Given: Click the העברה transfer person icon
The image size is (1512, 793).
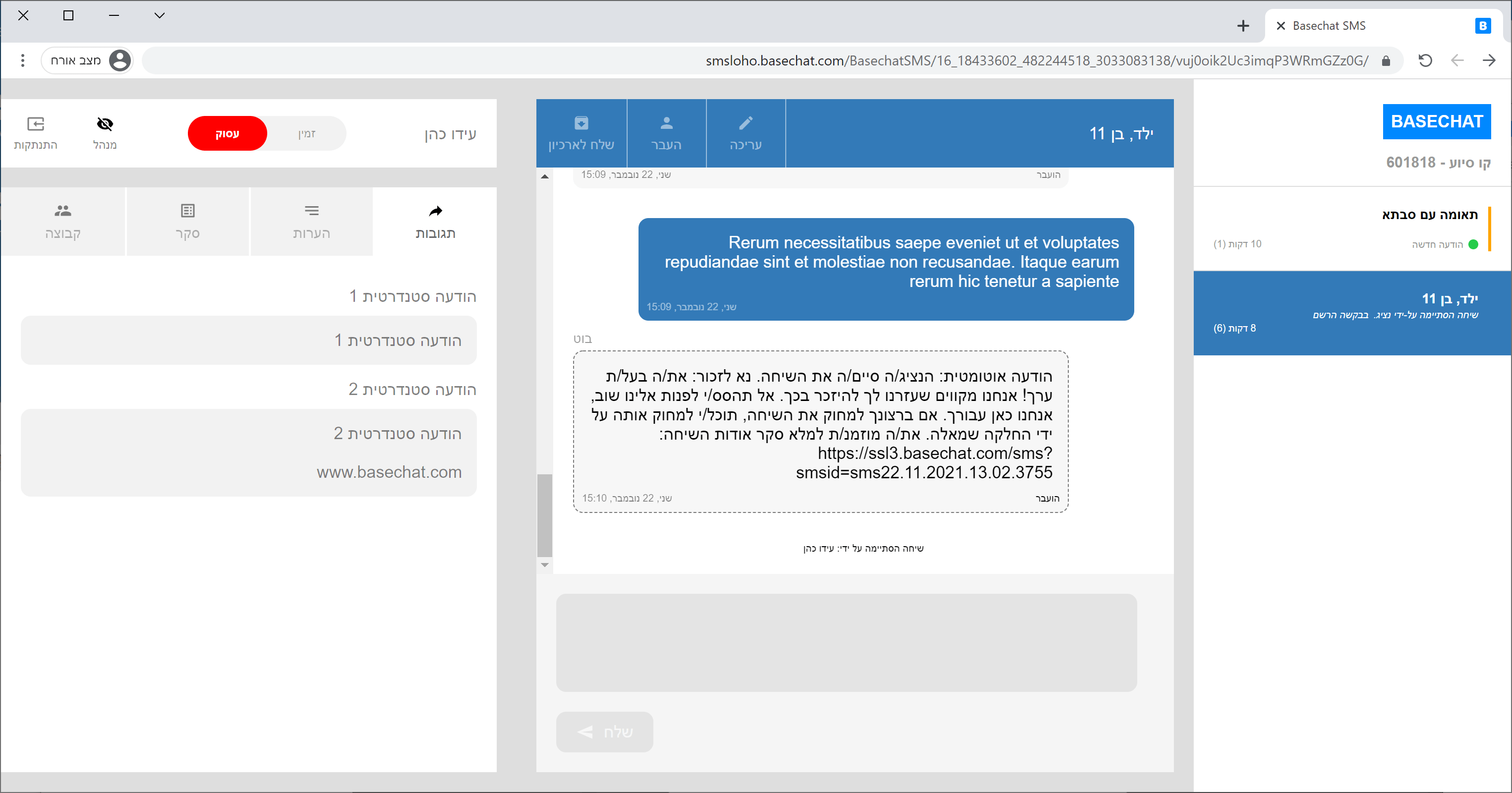Looking at the screenshot, I should pyautogui.click(x=666, y=123).
